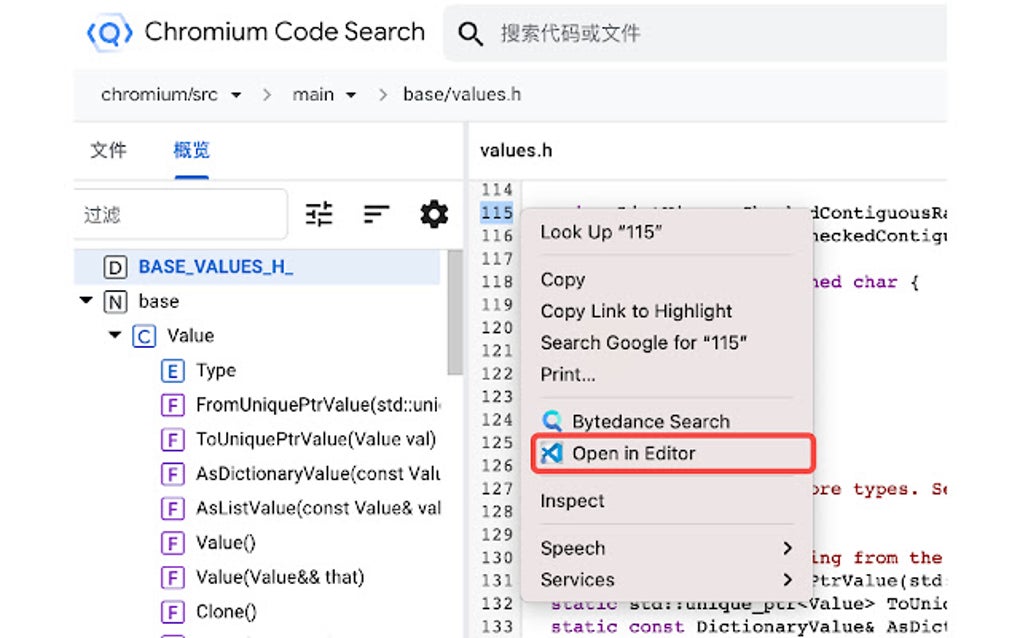Click the sort icon above the file tree
The height and width of the screenshot is (638, 1020).
[x=376, y=213]
